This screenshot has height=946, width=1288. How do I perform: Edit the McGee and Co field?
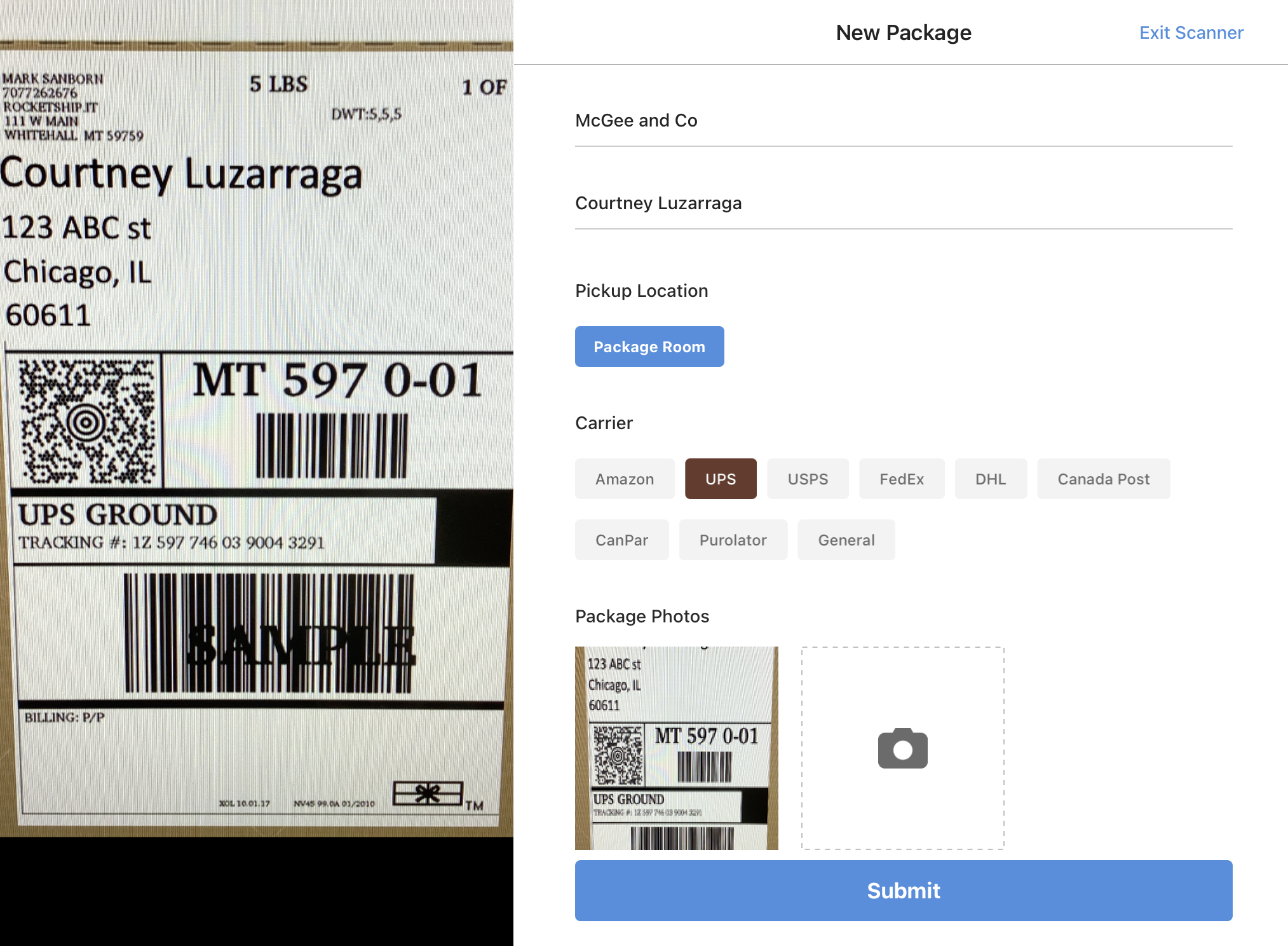903,121
